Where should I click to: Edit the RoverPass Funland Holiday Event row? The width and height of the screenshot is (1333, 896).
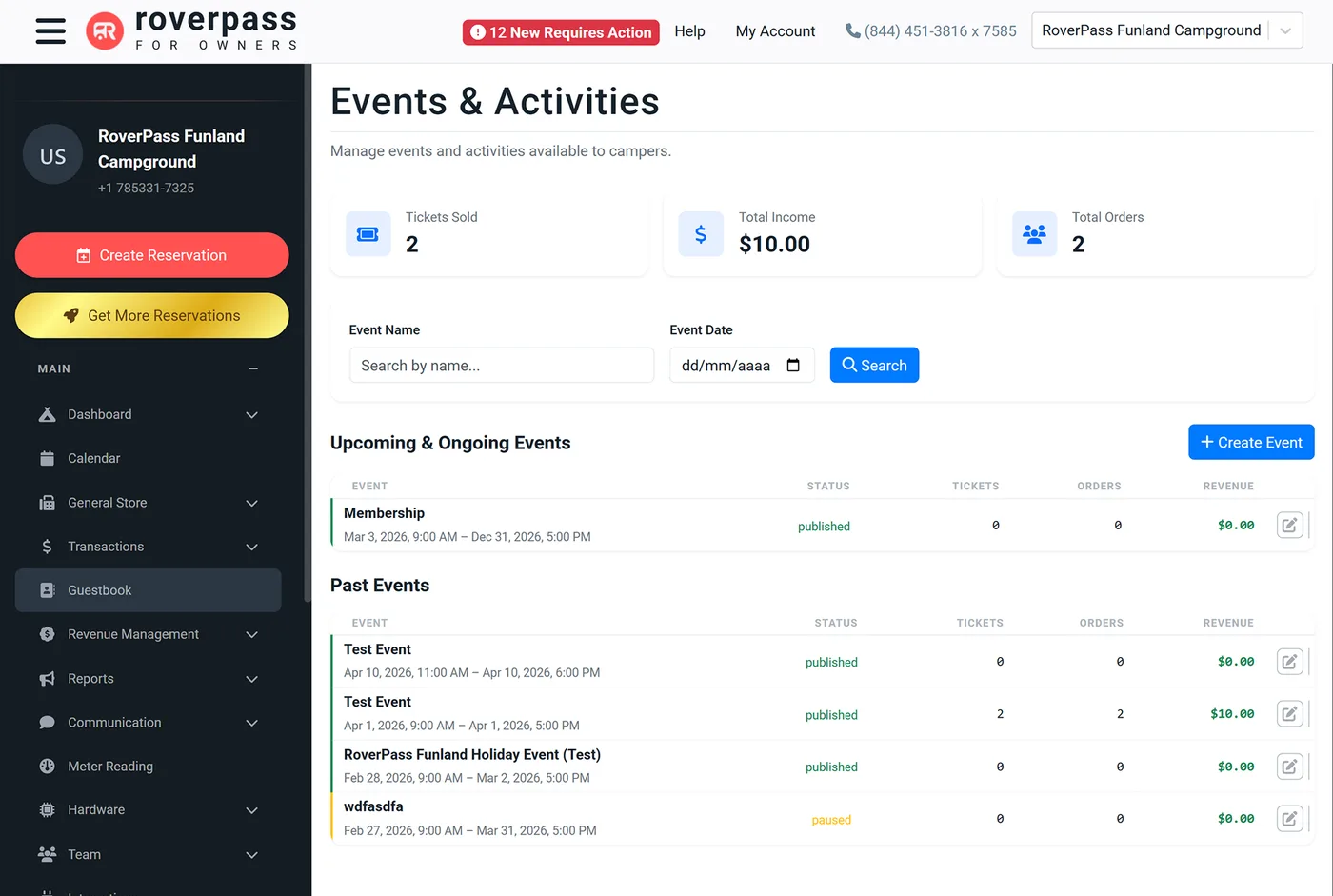(x=1289, y=767)
